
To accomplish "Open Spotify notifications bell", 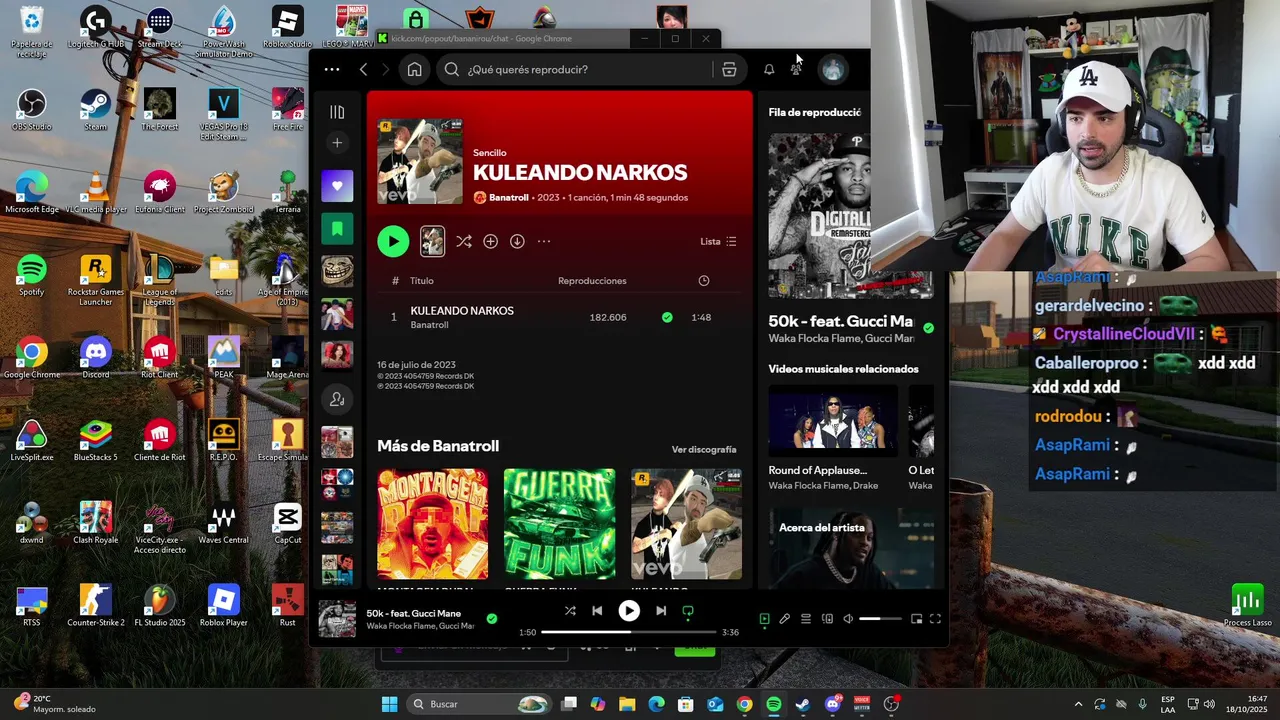I will (769, 69).
